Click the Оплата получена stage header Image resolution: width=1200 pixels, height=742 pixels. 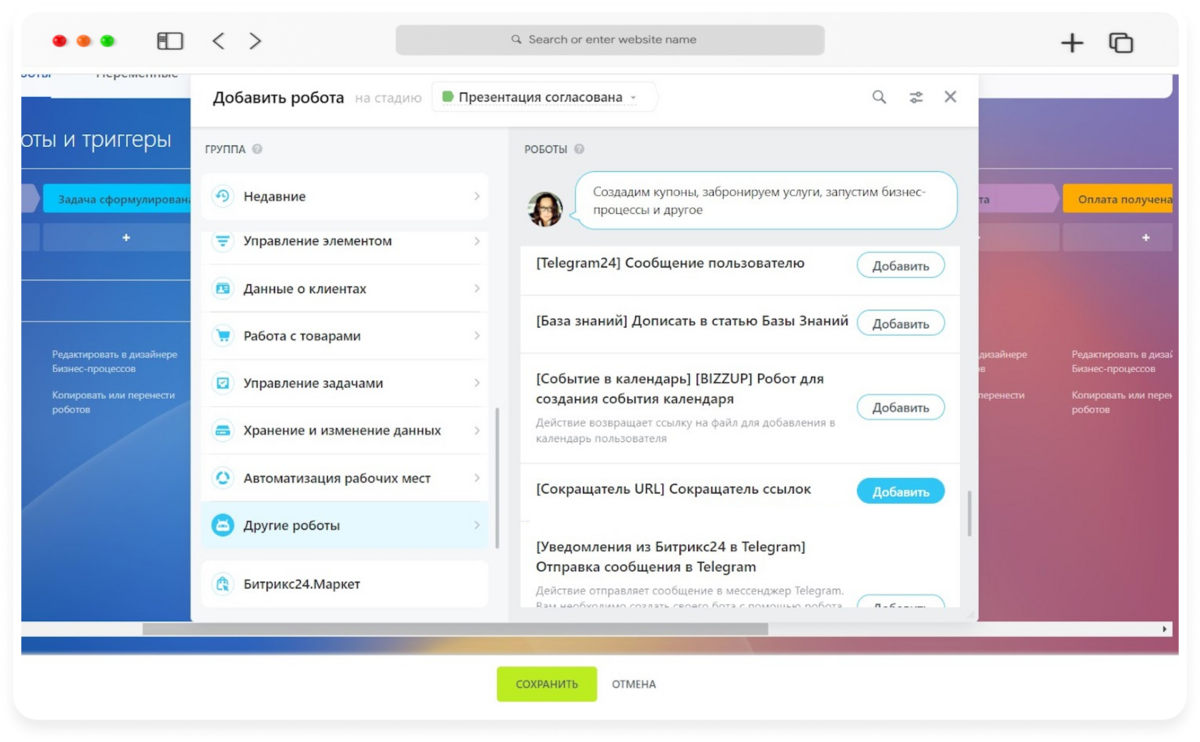pyautogui.click(x=1118, y=199)
